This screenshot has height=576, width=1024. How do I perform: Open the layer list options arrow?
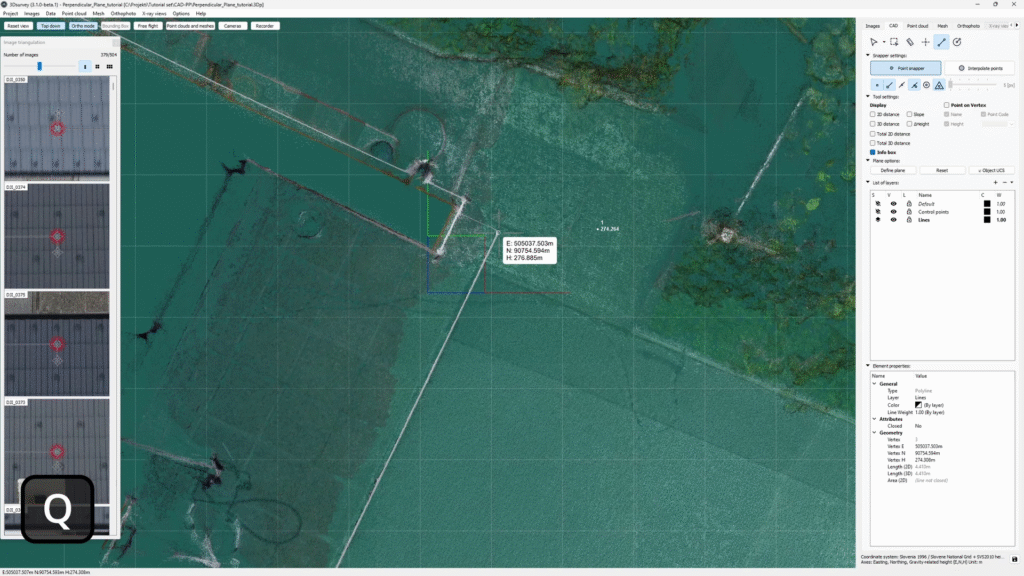[x=1012, y=183]
